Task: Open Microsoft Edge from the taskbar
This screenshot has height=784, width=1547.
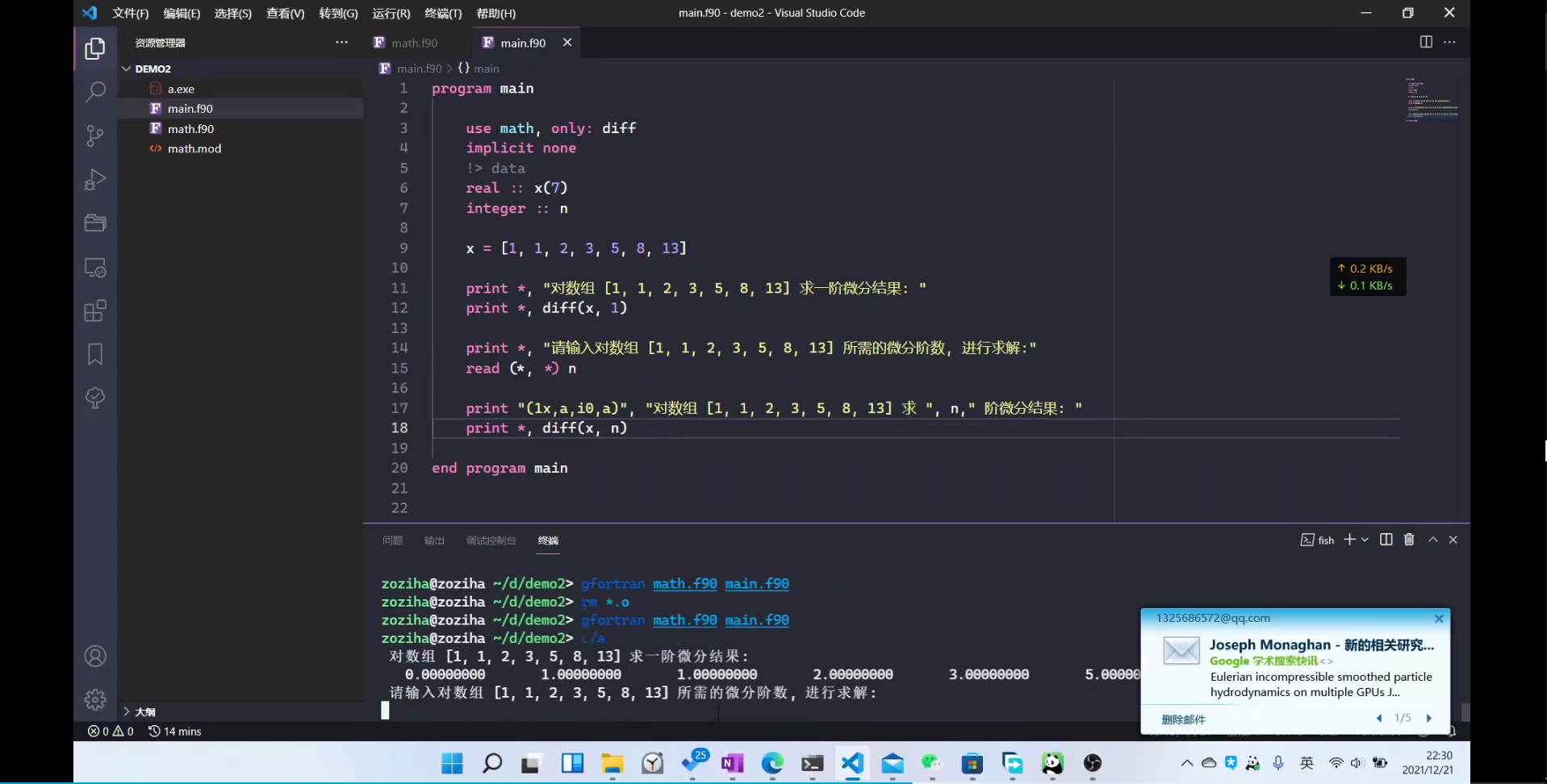Action: 772,763
